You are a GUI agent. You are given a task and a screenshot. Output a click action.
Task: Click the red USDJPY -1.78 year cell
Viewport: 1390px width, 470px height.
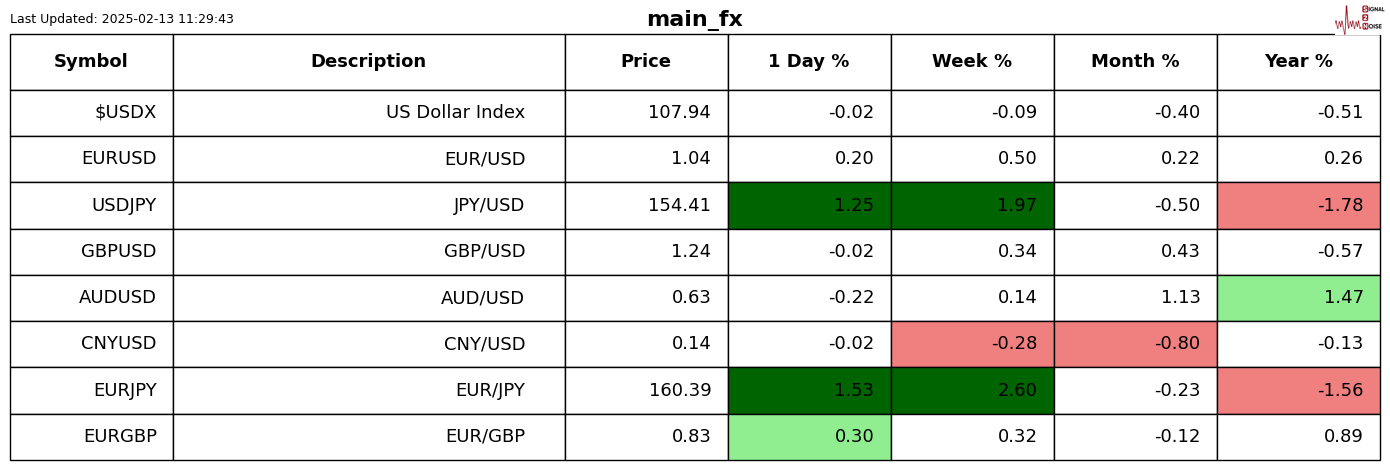click(x=1298, y=206)
